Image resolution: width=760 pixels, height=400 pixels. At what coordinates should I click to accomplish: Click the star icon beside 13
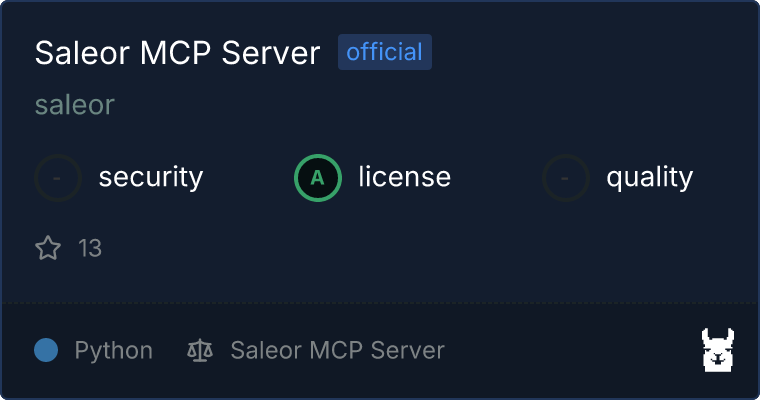coord(48,248)
